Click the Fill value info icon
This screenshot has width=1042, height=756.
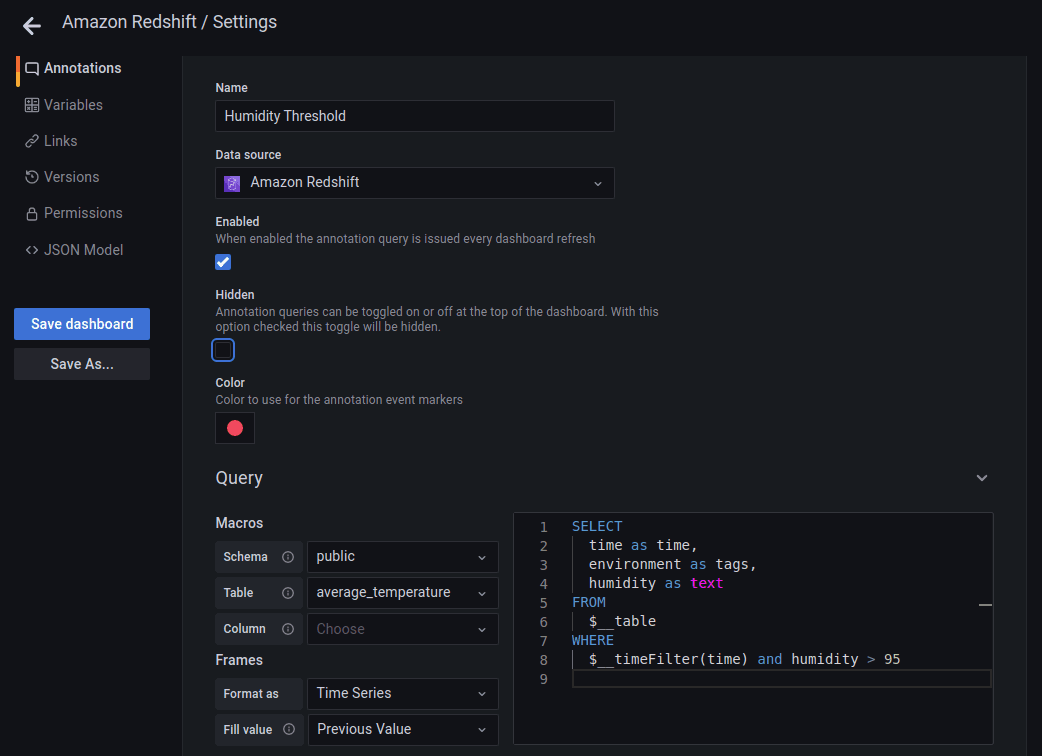point(289,729)
